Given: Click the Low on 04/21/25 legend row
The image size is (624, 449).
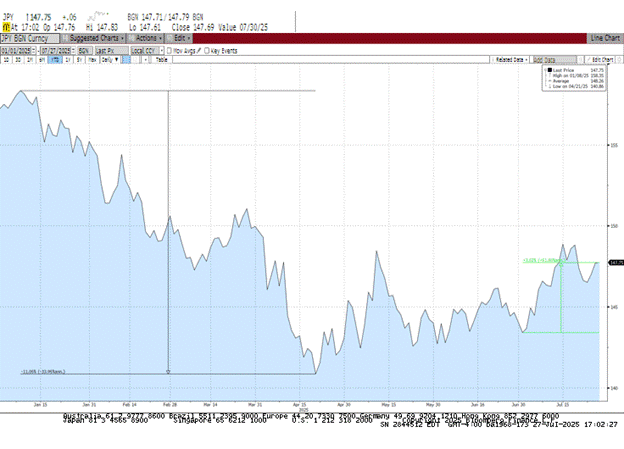Looking at the screenshot, I should pos(574,86).
